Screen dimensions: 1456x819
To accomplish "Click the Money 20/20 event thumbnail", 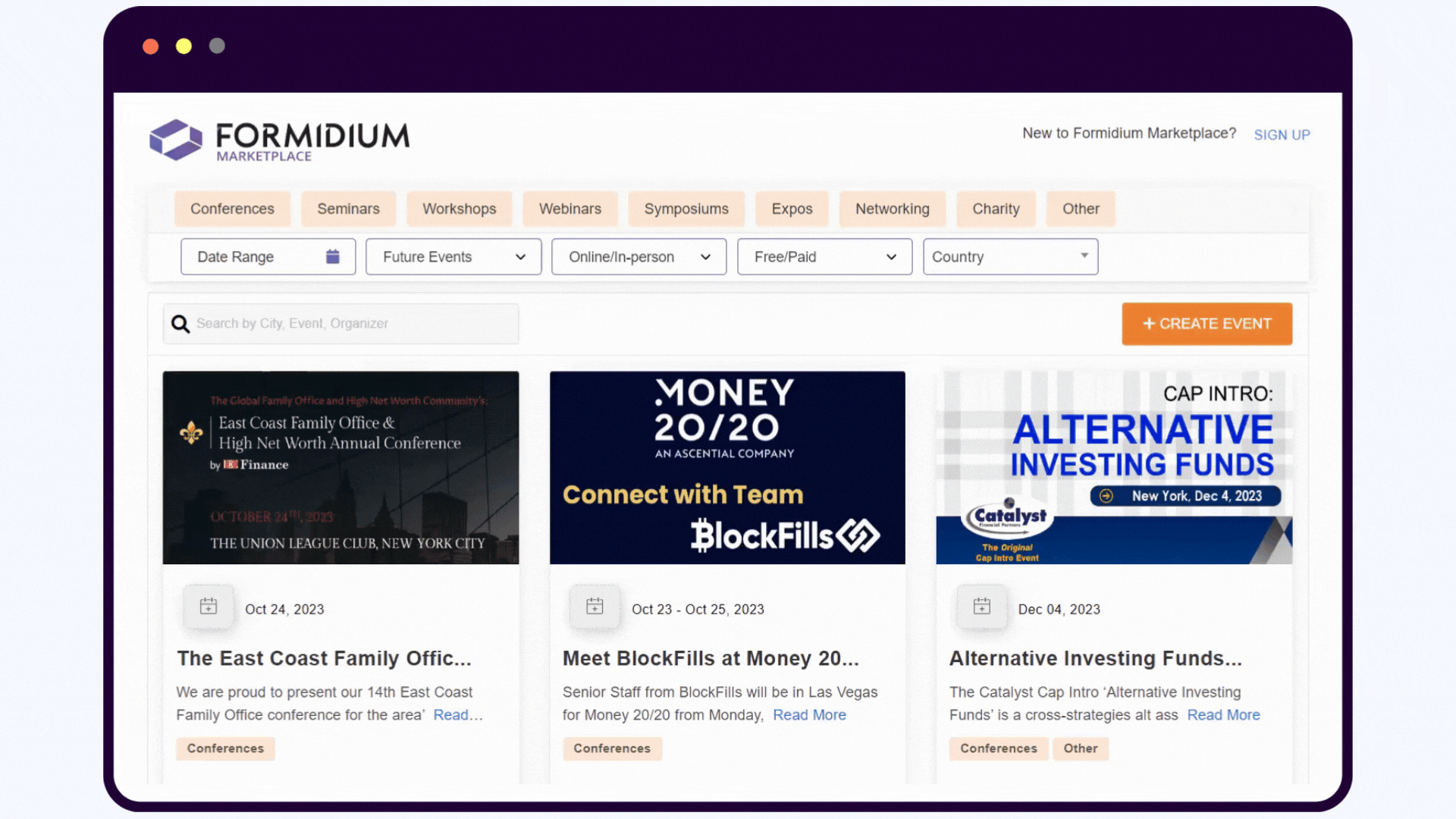I will 726,467.
